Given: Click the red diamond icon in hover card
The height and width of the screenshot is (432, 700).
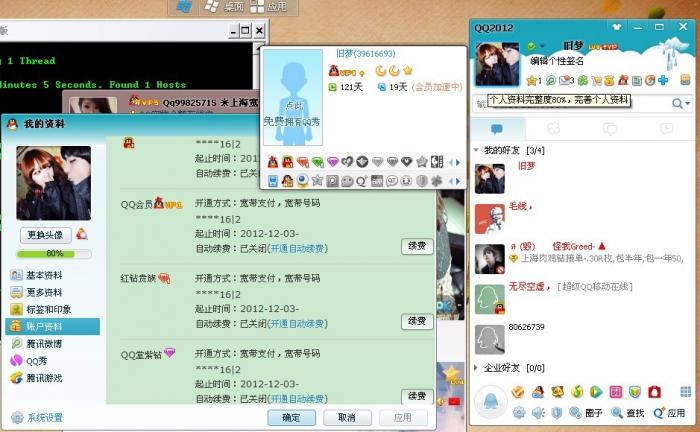Looking at the screenshot, I should [x=303, y=162].
